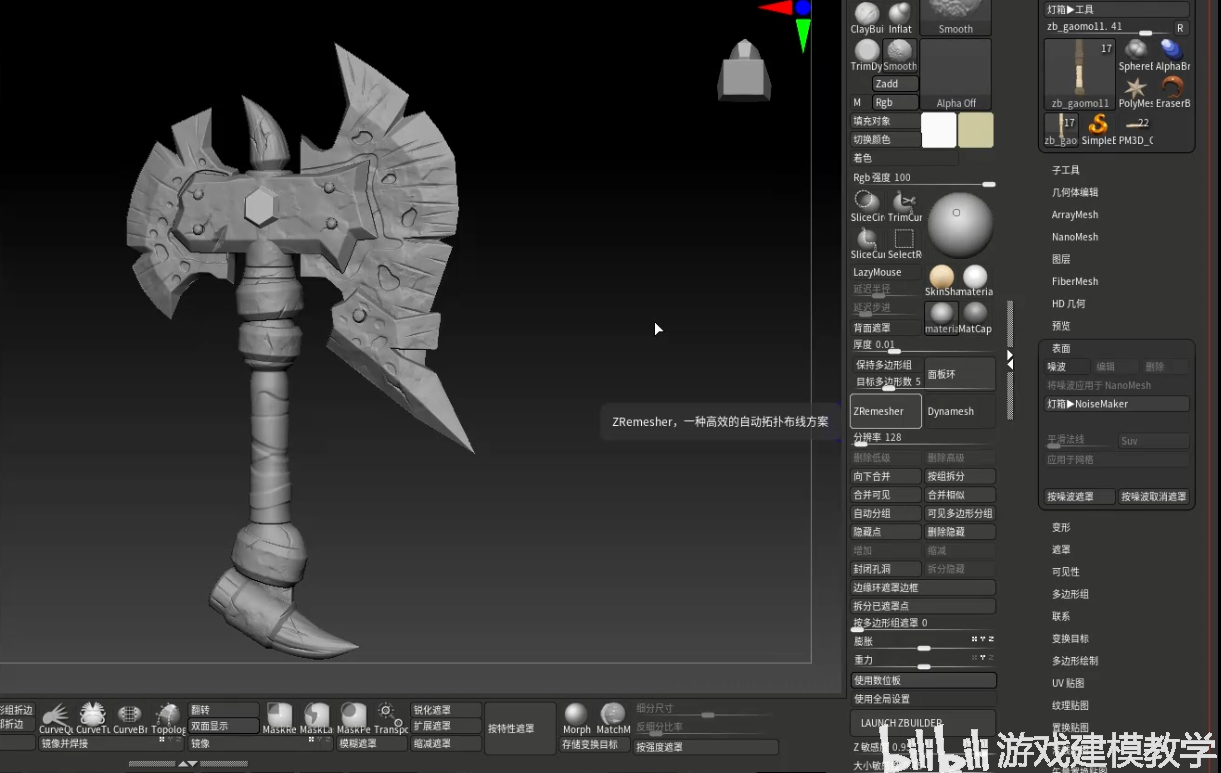Select the Morph brush
Image resolution: width=1221 pixels, height=773 pixels.
click(x=577, y=718)
